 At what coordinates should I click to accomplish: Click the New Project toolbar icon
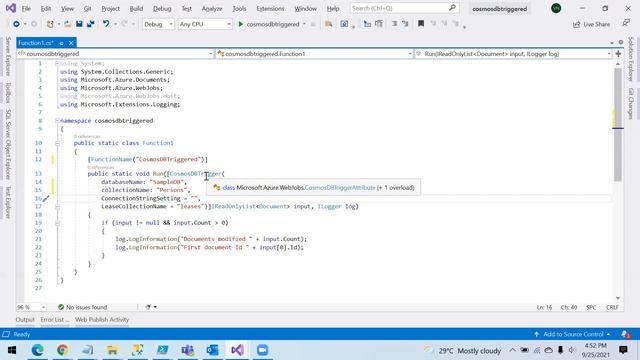[50, 24]
